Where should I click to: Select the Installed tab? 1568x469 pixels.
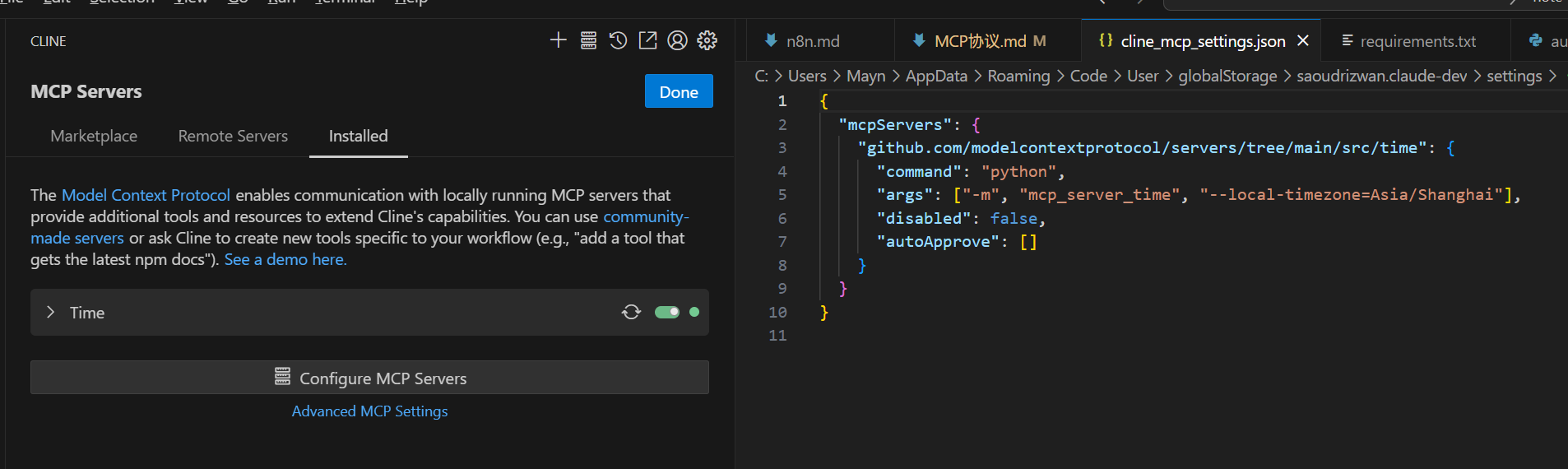[358, 136]
